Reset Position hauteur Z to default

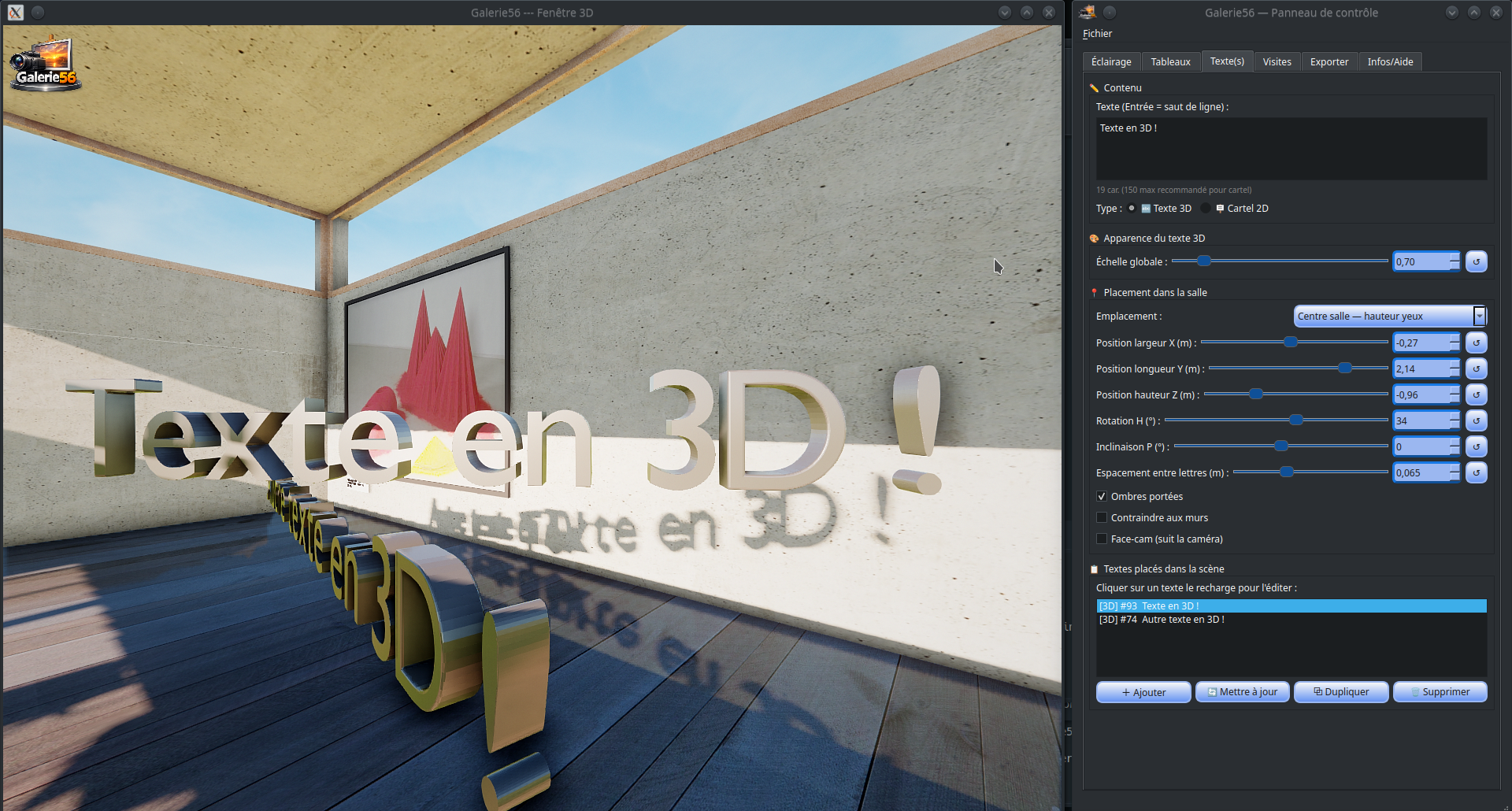(x=1477, y=394)
